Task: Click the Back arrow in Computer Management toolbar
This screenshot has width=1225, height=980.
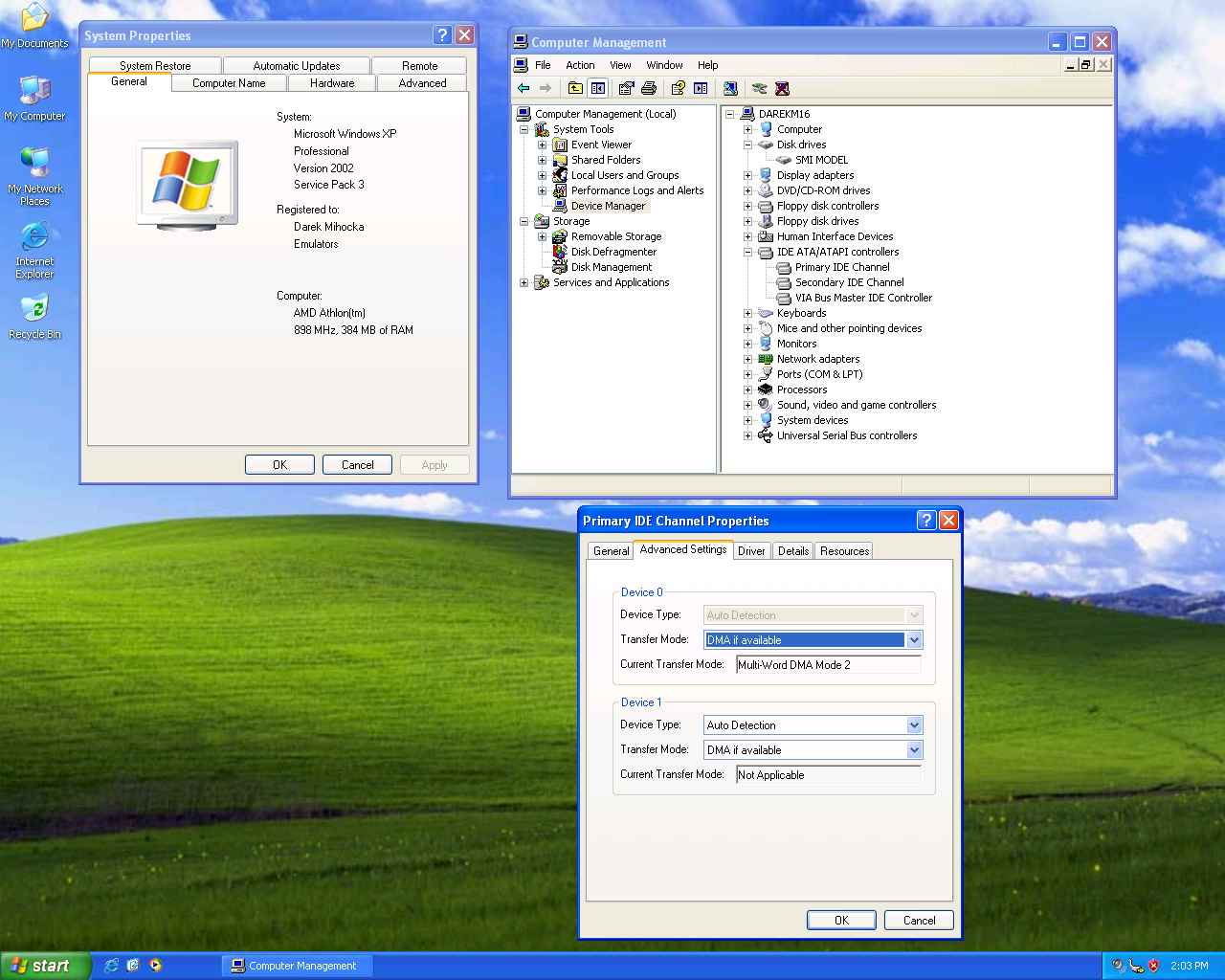Action: pos(523,88)
